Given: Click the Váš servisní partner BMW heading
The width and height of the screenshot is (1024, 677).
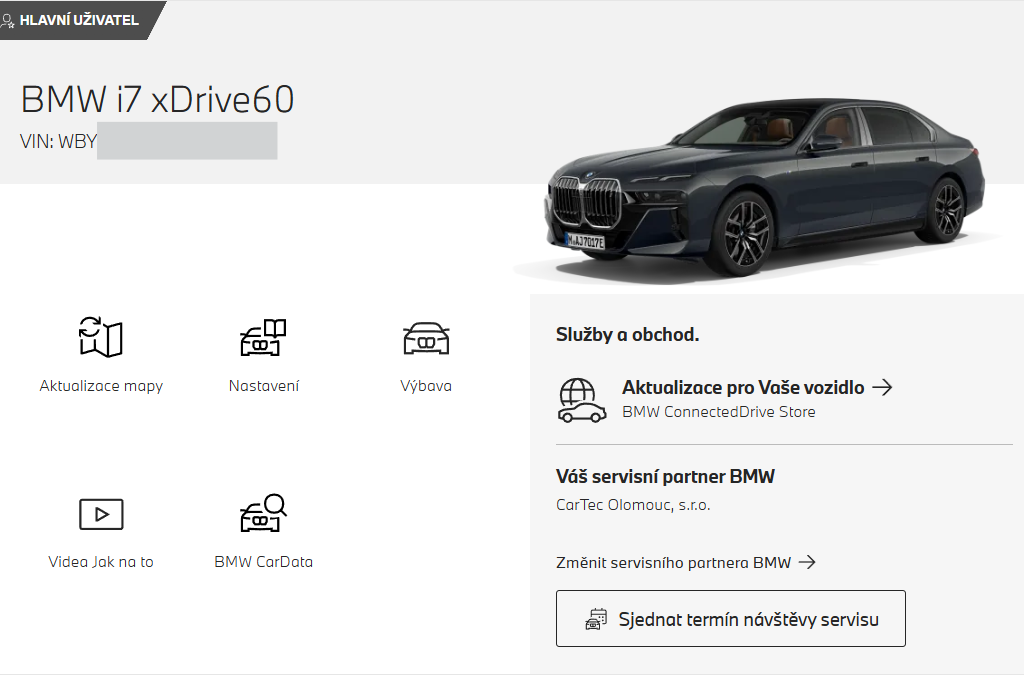Looking at the screenshot, I should pyautogui.click(x=665, y=476).
